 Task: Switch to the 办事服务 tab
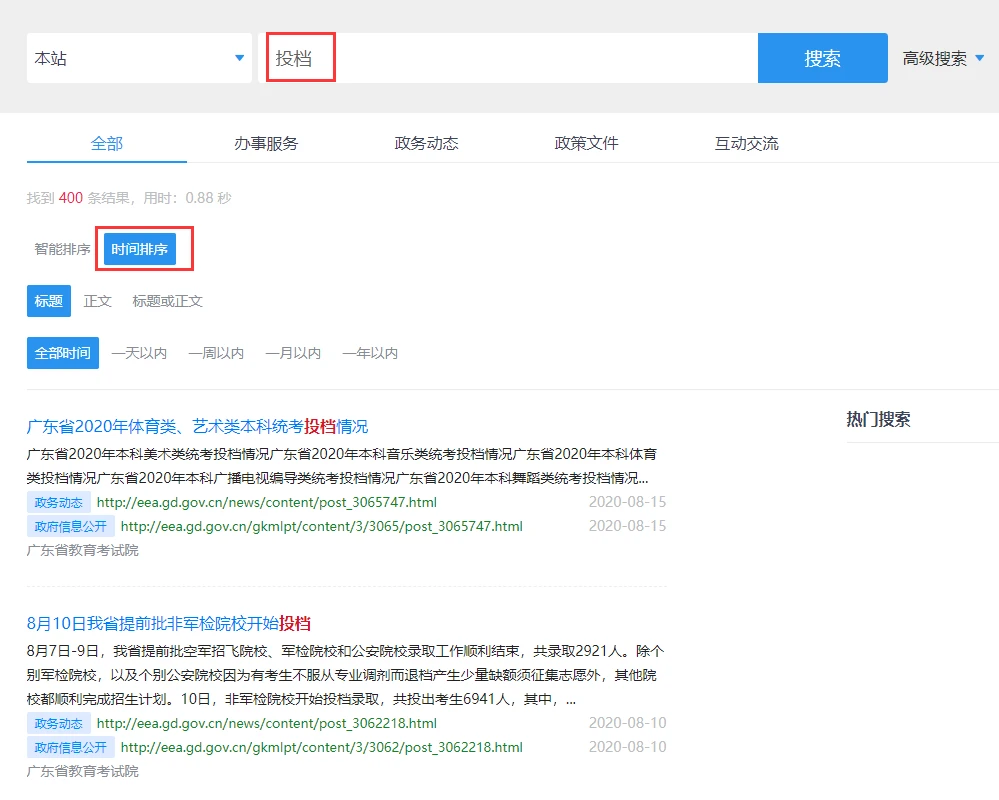pos(266,143)
